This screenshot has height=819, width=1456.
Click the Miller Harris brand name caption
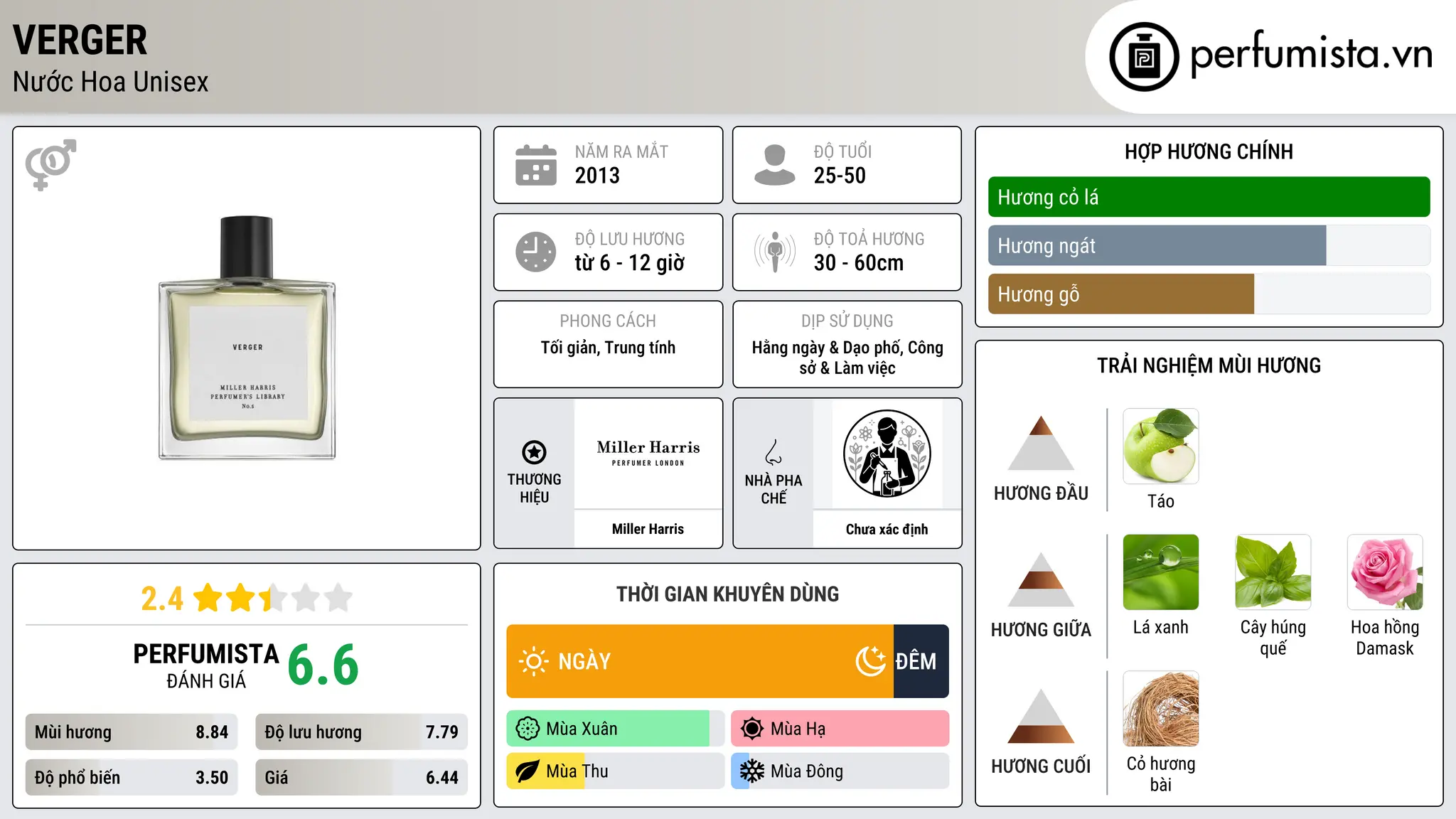click(x=648, y=529)
